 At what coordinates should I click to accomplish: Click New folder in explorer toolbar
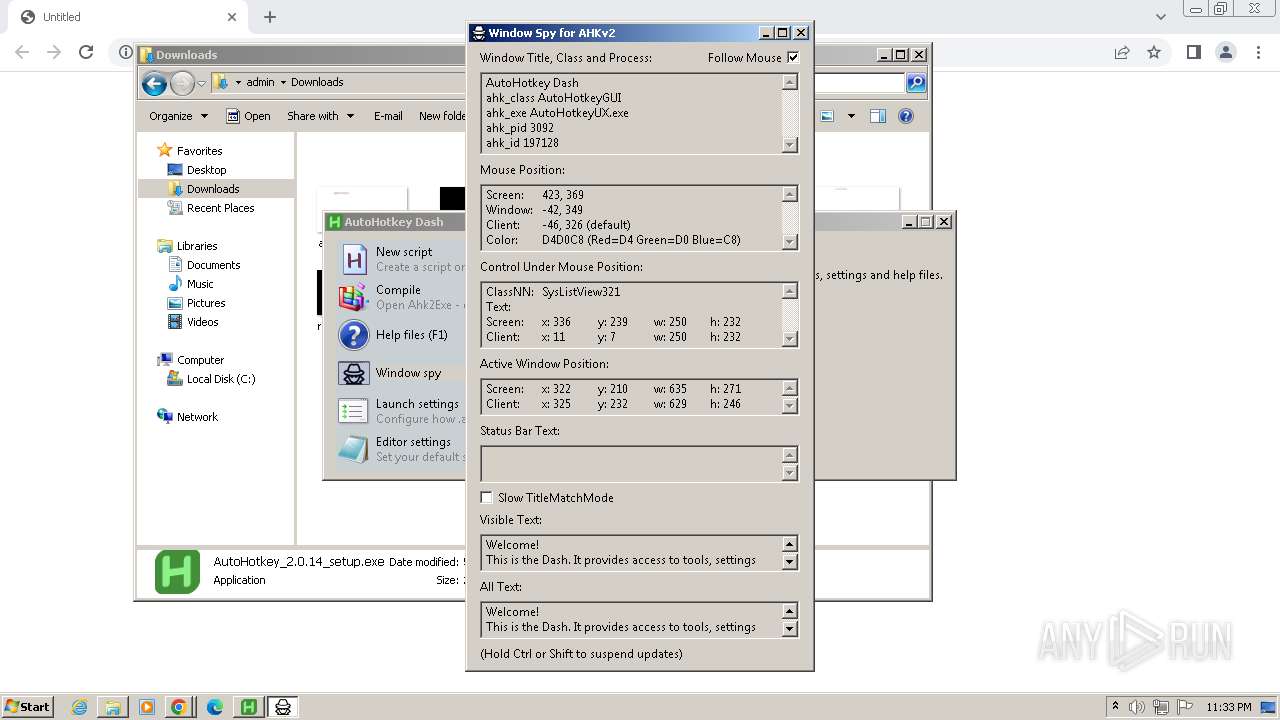(442, 116)
